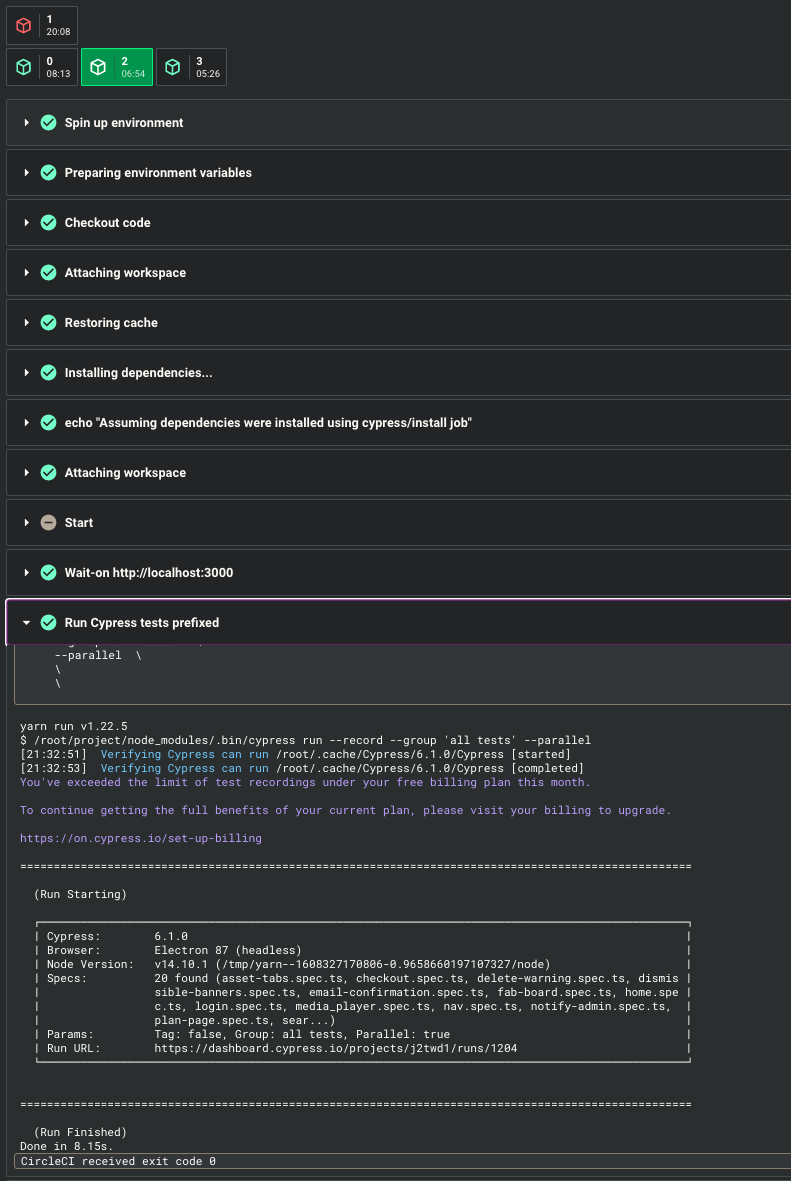
Task: Click the gray status icon on the Start step
Action: pyautogui.click(x=48, y=522)
